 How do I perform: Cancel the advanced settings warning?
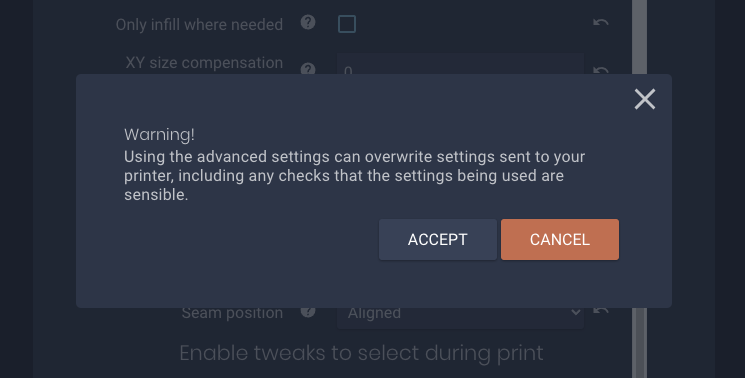point(560,239)
